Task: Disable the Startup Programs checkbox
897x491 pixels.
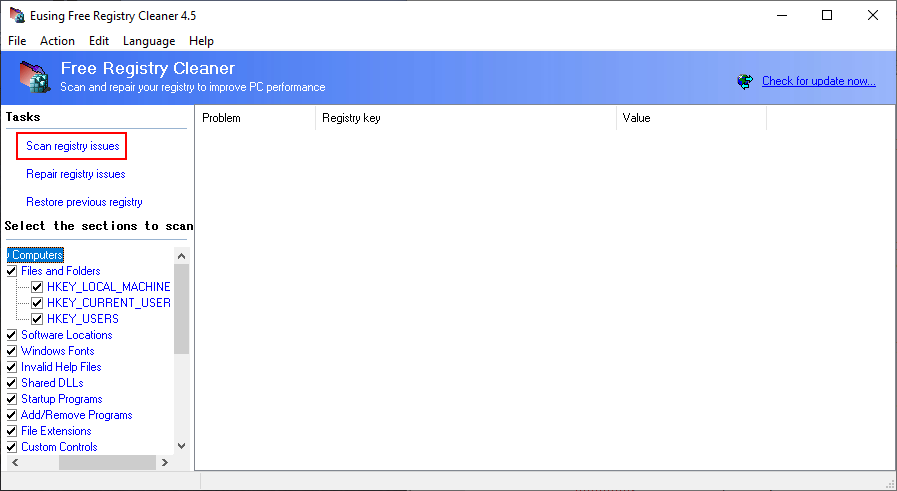Action: [12, 399]
